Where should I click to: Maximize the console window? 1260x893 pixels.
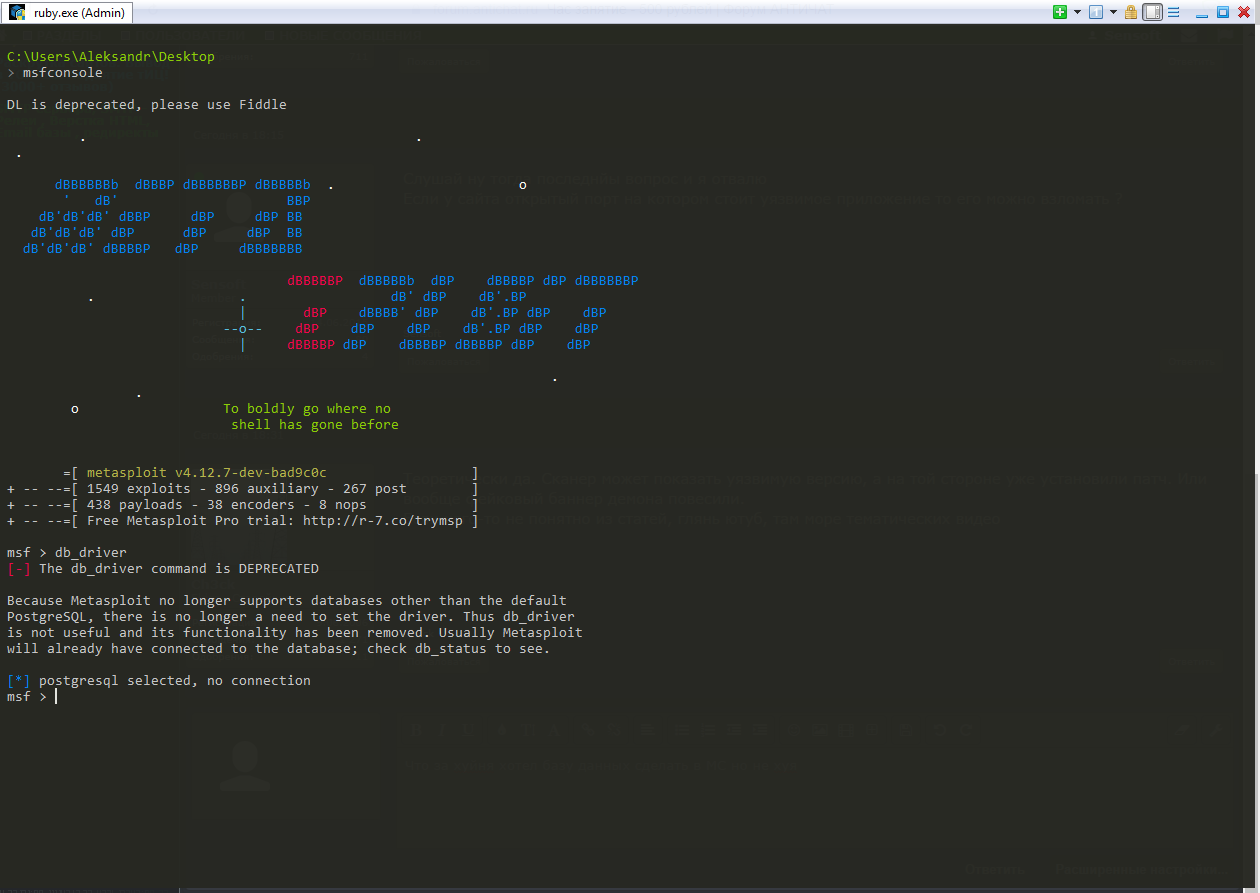(x=1223, y=12)
